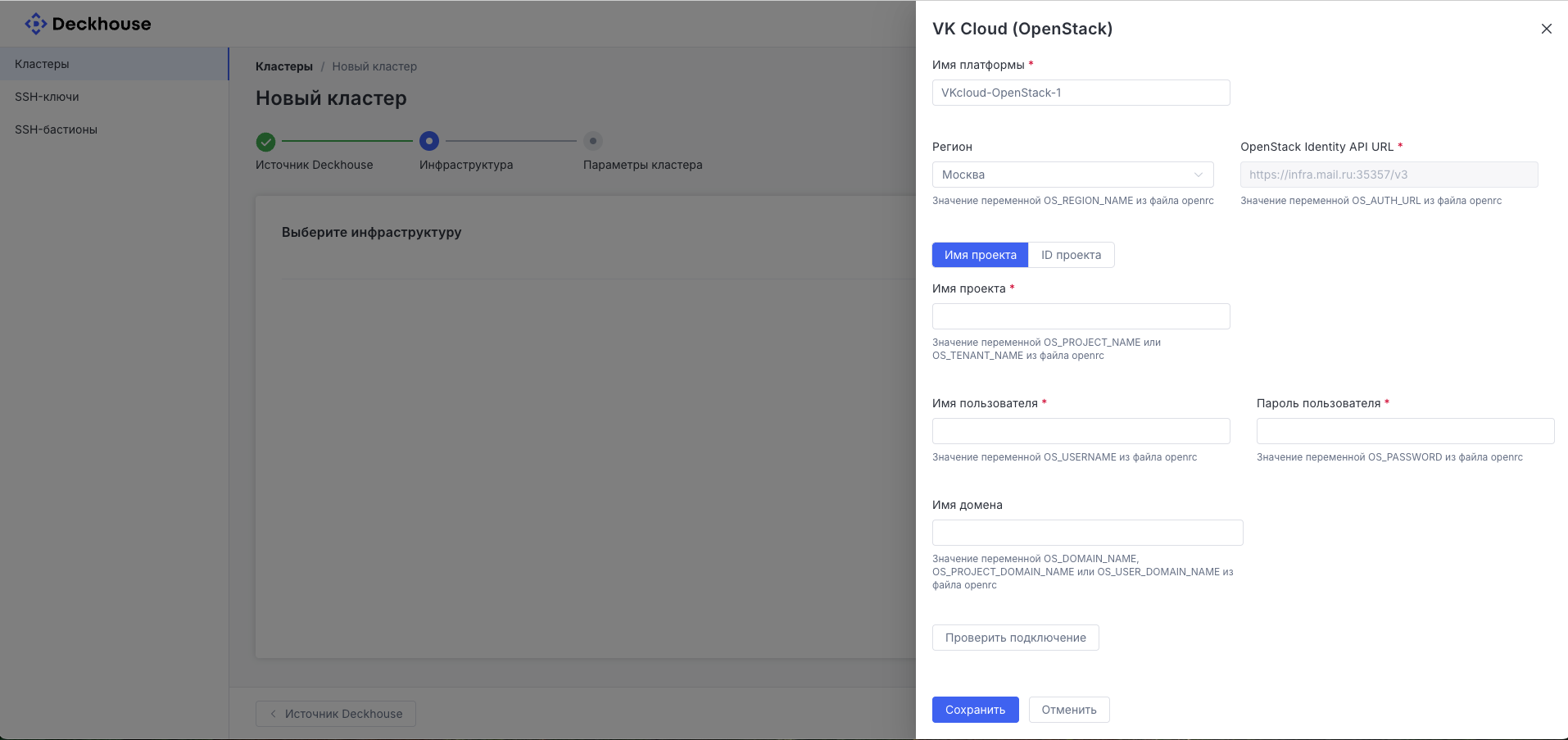Focus the Имя проекта input field

(1081, 316)
